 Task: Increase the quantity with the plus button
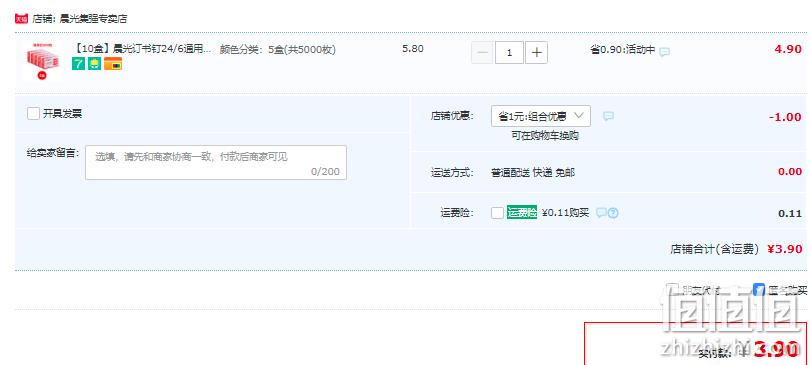coord(537,53)
